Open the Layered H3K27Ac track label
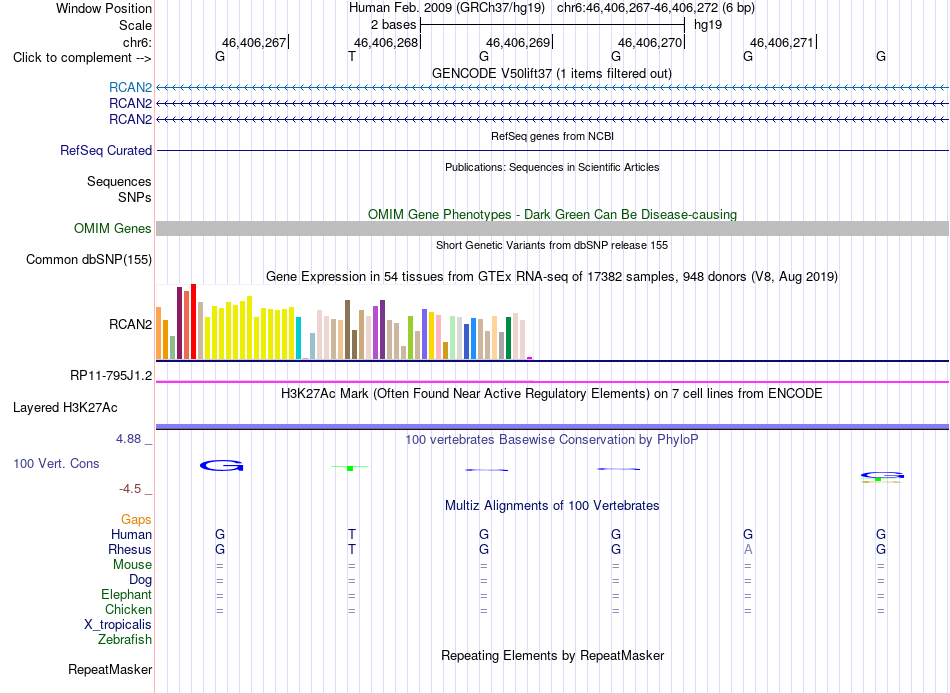This screenshot has height=693, width=950. pyautogui.click(x=65, y=408)
